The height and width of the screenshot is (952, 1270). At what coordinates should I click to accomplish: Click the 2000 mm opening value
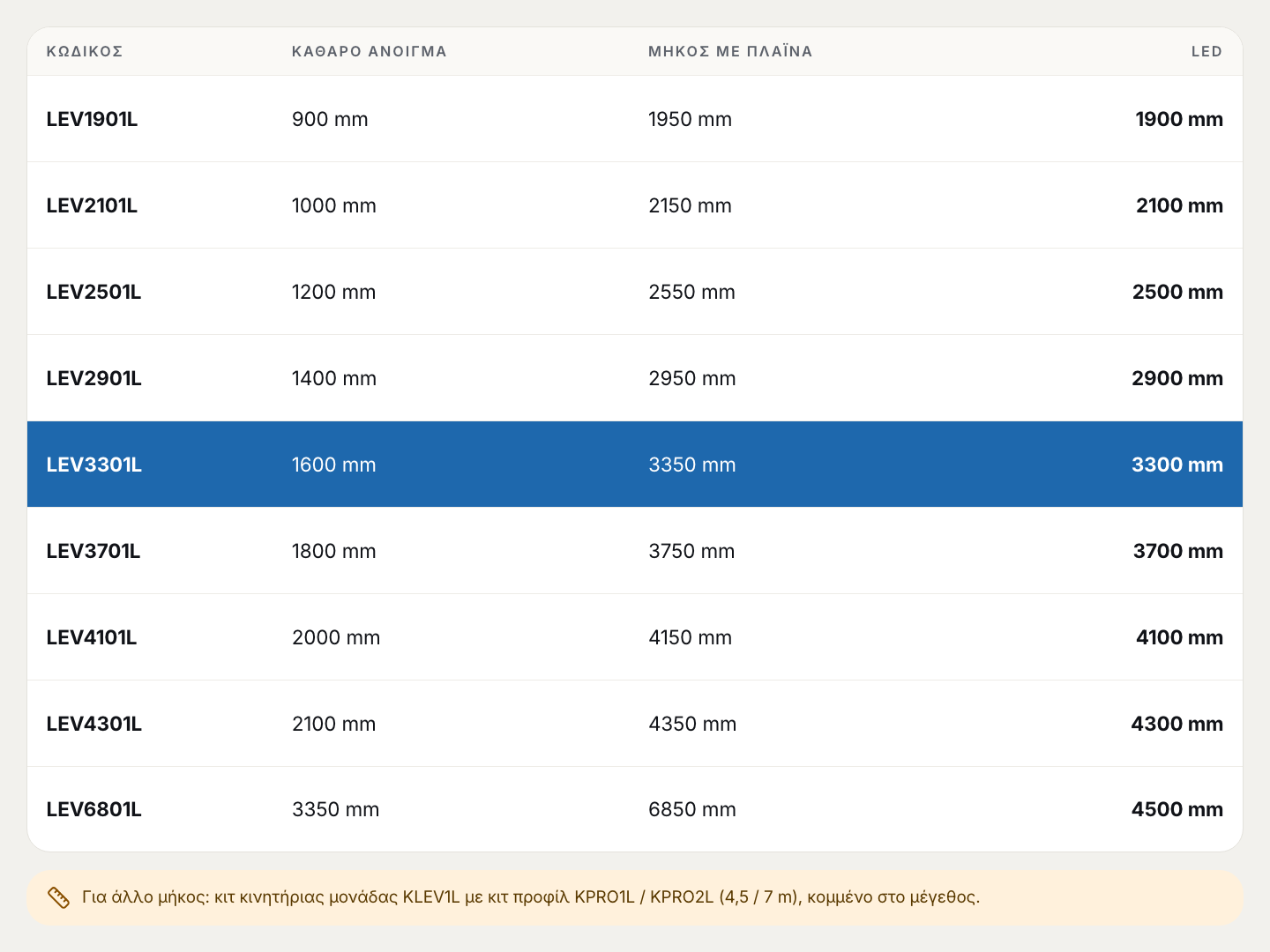pos(336,637)
